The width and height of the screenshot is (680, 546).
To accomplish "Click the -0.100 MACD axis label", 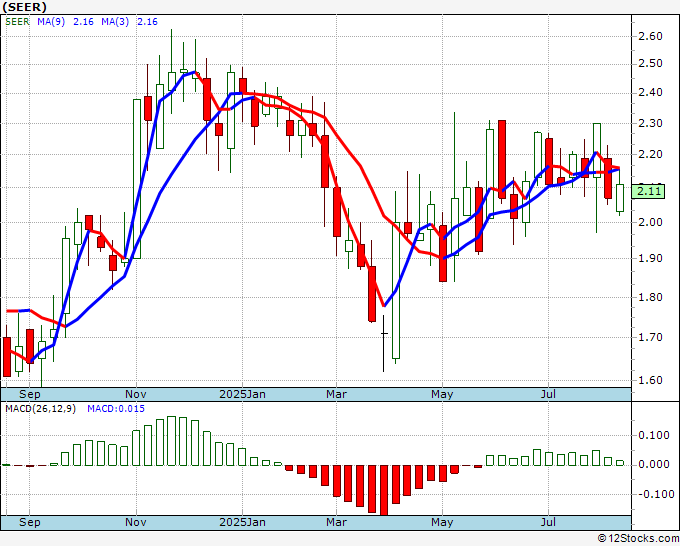I will coord(654,494).
